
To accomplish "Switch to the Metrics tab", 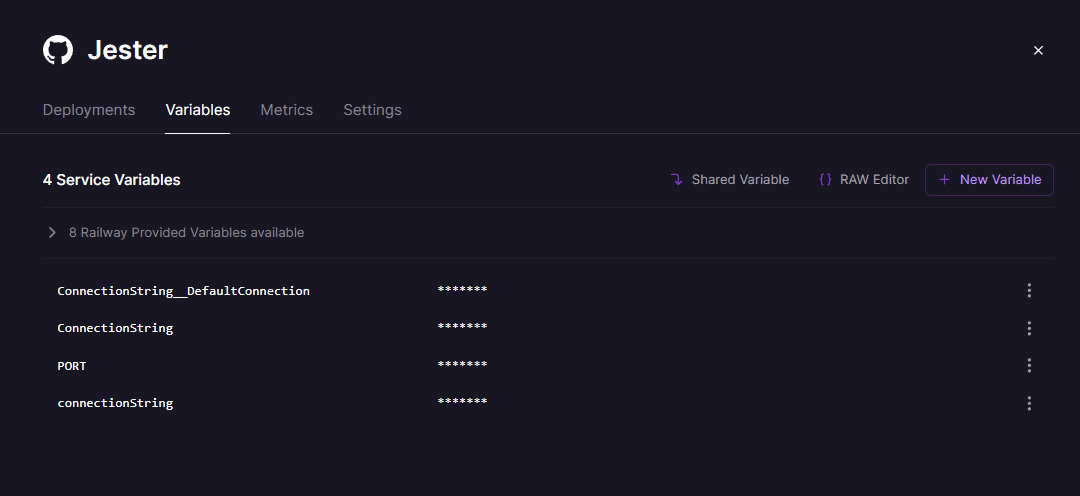I will tap(286, 110).
